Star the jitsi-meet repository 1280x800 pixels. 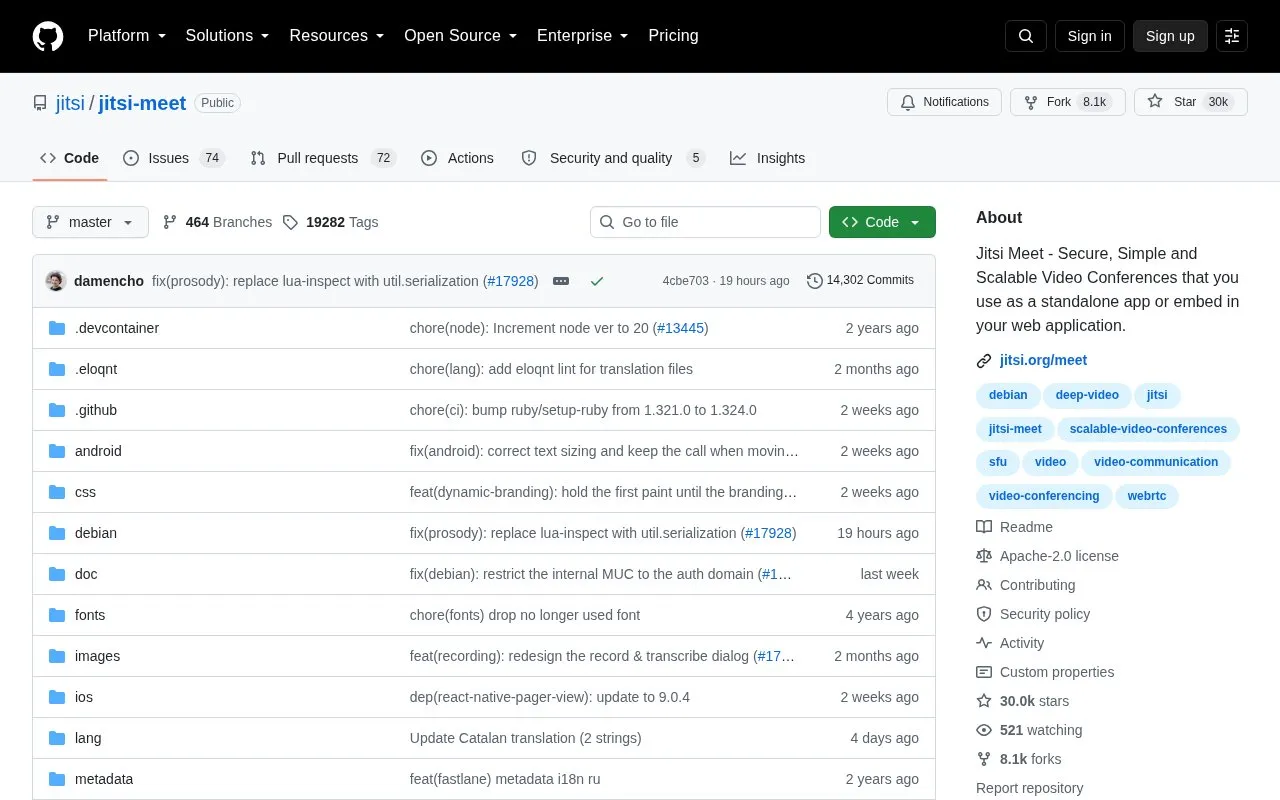click(1190, 102)
